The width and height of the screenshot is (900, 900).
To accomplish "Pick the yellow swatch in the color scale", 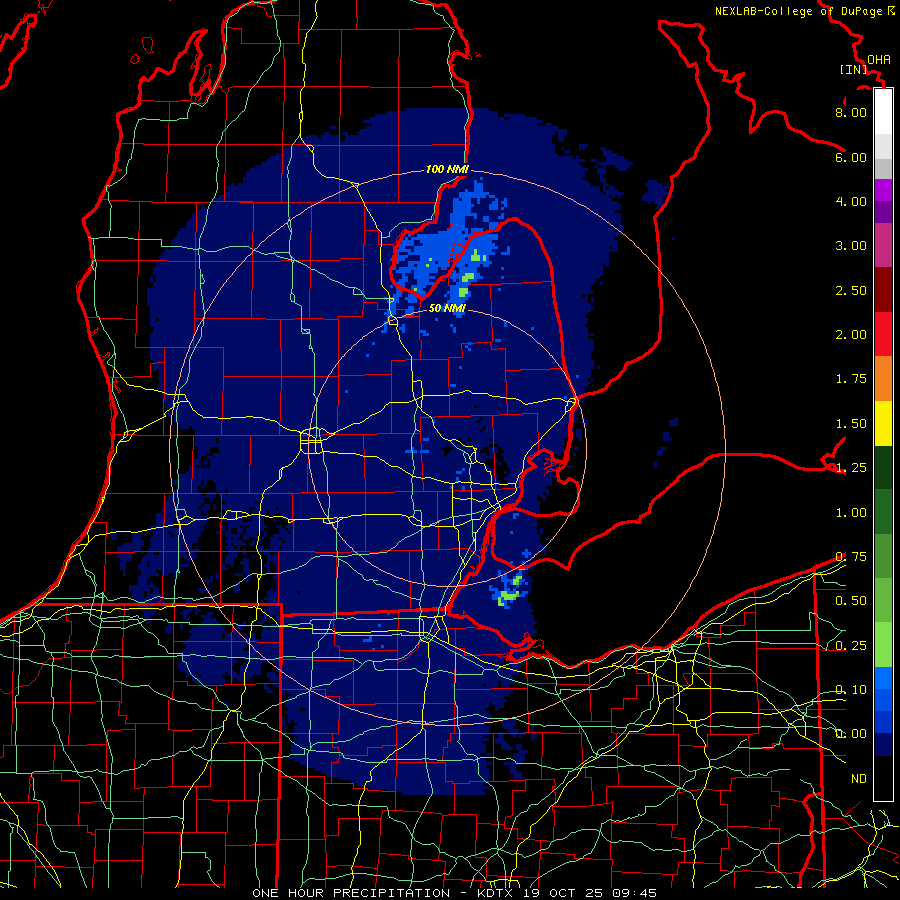I will [x=883, y=423].
